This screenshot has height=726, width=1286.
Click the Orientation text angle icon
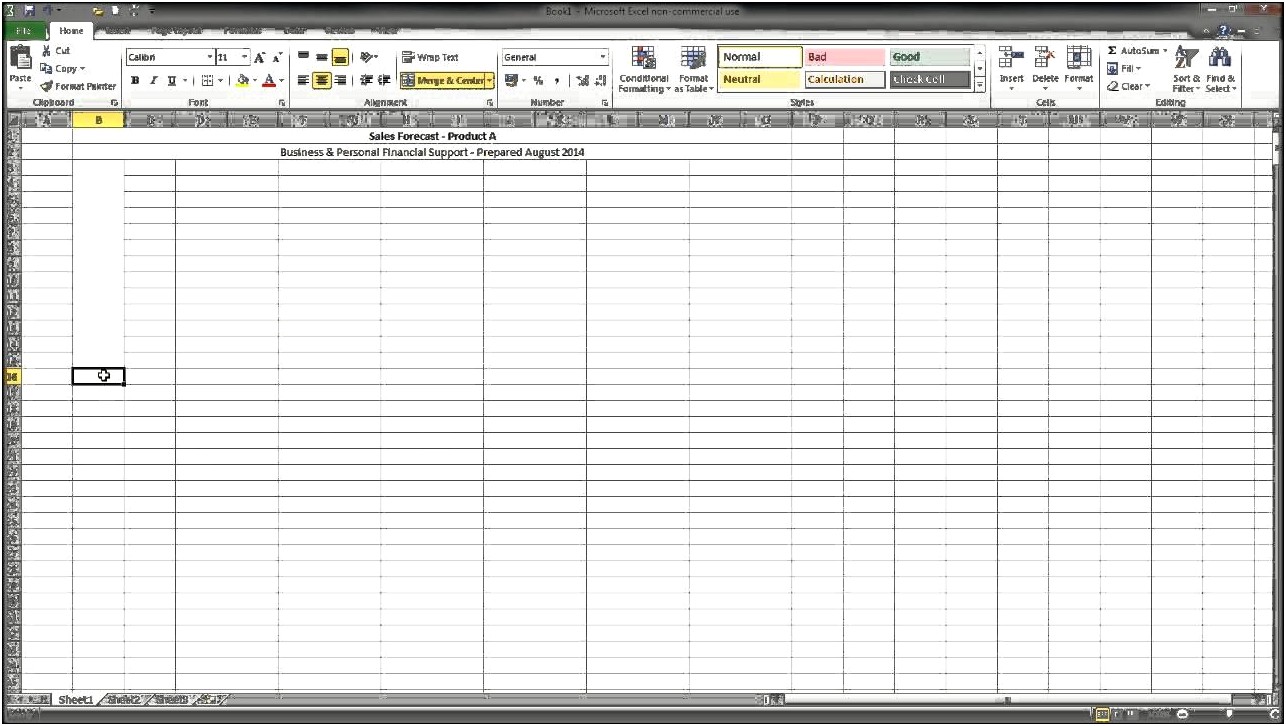click(367, 58)
